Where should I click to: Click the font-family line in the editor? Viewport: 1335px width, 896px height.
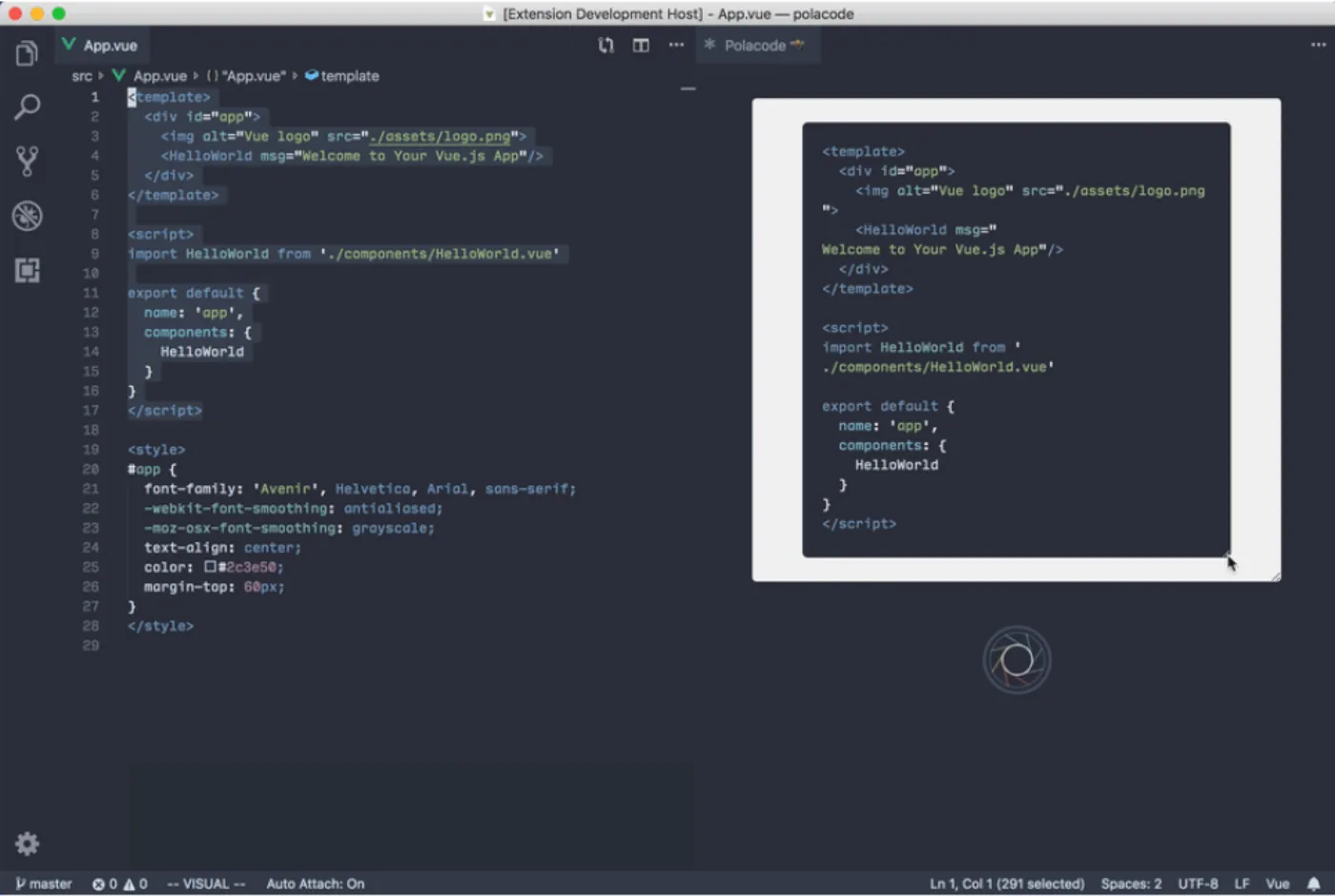click(359, 489)
